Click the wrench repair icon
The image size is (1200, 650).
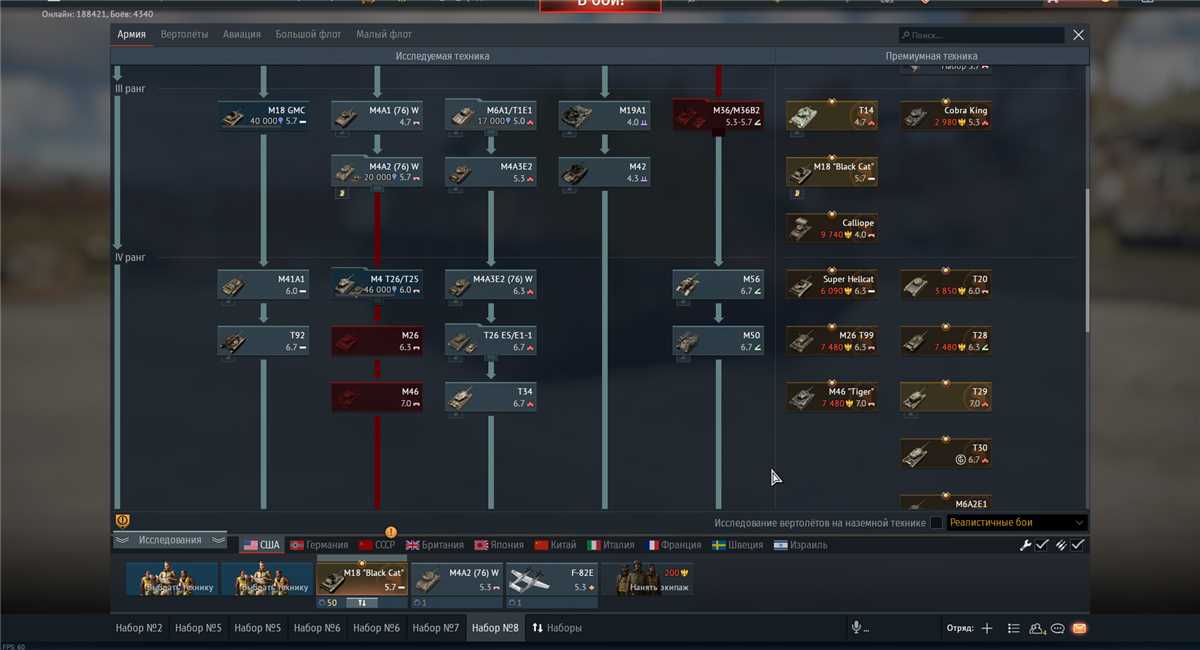(x=1025, y=545)
